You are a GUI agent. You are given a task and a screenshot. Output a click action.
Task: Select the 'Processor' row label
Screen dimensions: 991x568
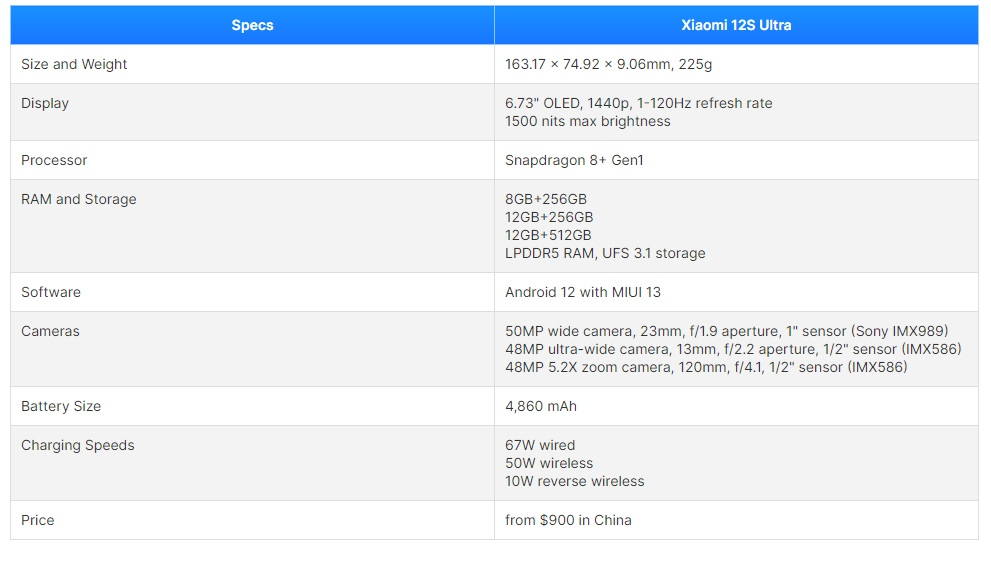pyautogui.click(x=54, y=160)
